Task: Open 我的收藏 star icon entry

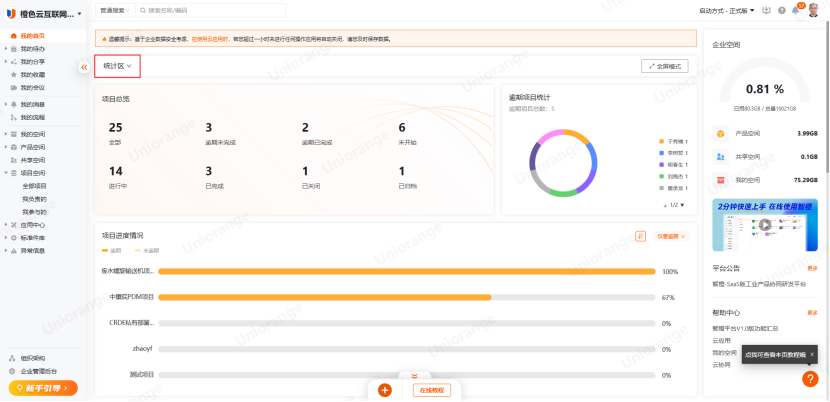Action: 14,75
